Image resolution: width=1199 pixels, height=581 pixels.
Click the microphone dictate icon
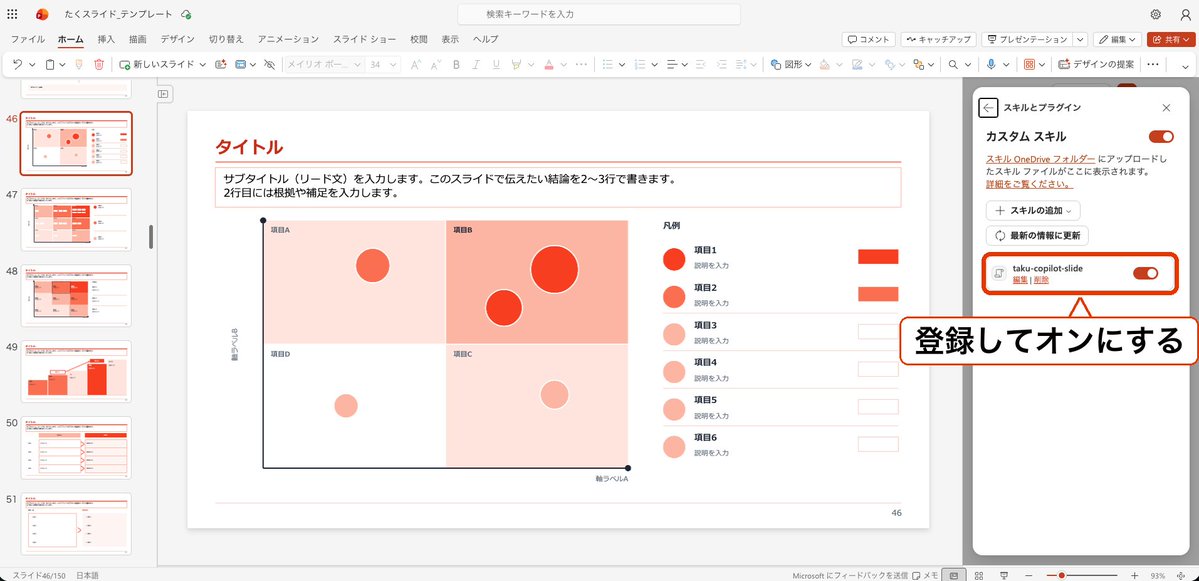(991, 65)
